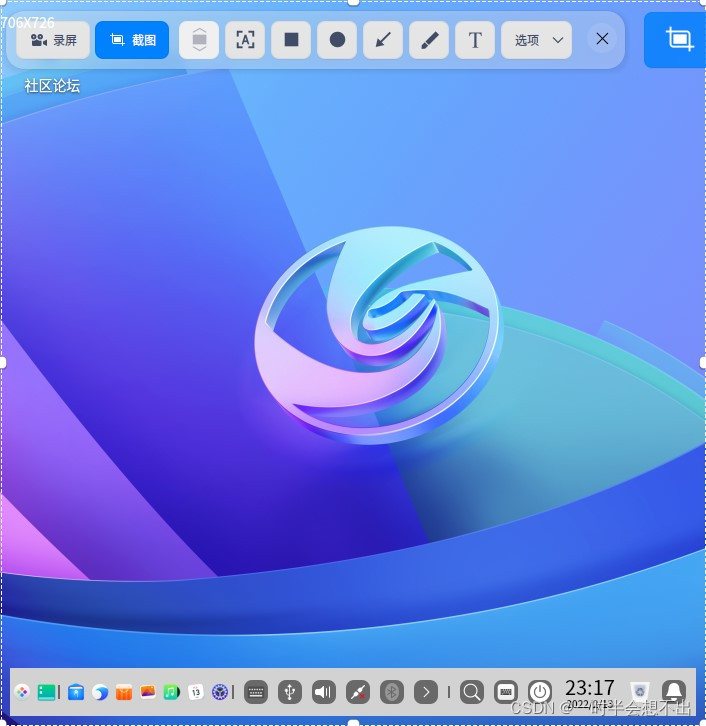Select the rectangle drawing tool

(291, 40)
